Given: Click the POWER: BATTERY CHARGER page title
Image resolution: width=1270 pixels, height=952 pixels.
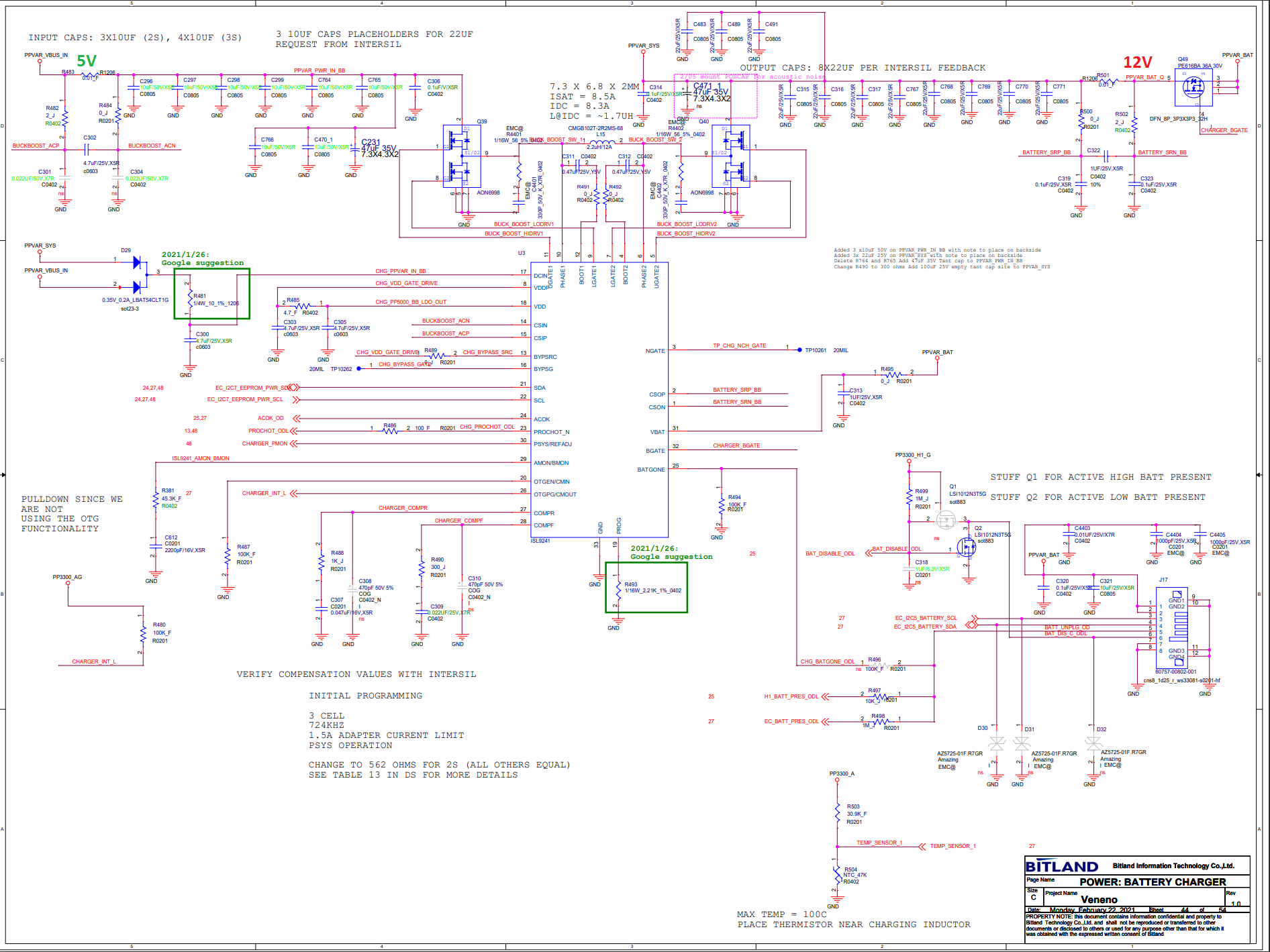Looking at the screenshot, I should pyautogui.click(x=1152, y=882).
